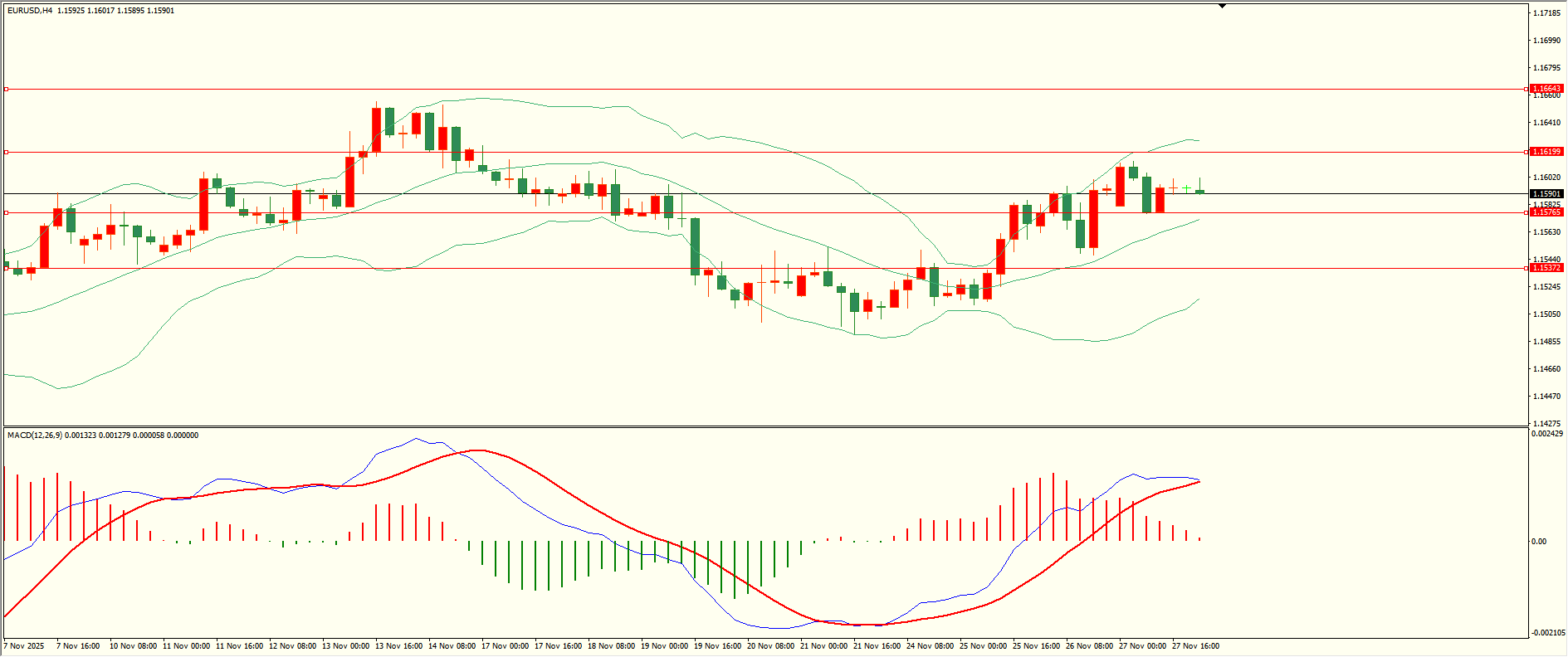The image size is (1568, 657).
Task: Click the black 1.15901 current price label
Action: (x=1546, y=194)
